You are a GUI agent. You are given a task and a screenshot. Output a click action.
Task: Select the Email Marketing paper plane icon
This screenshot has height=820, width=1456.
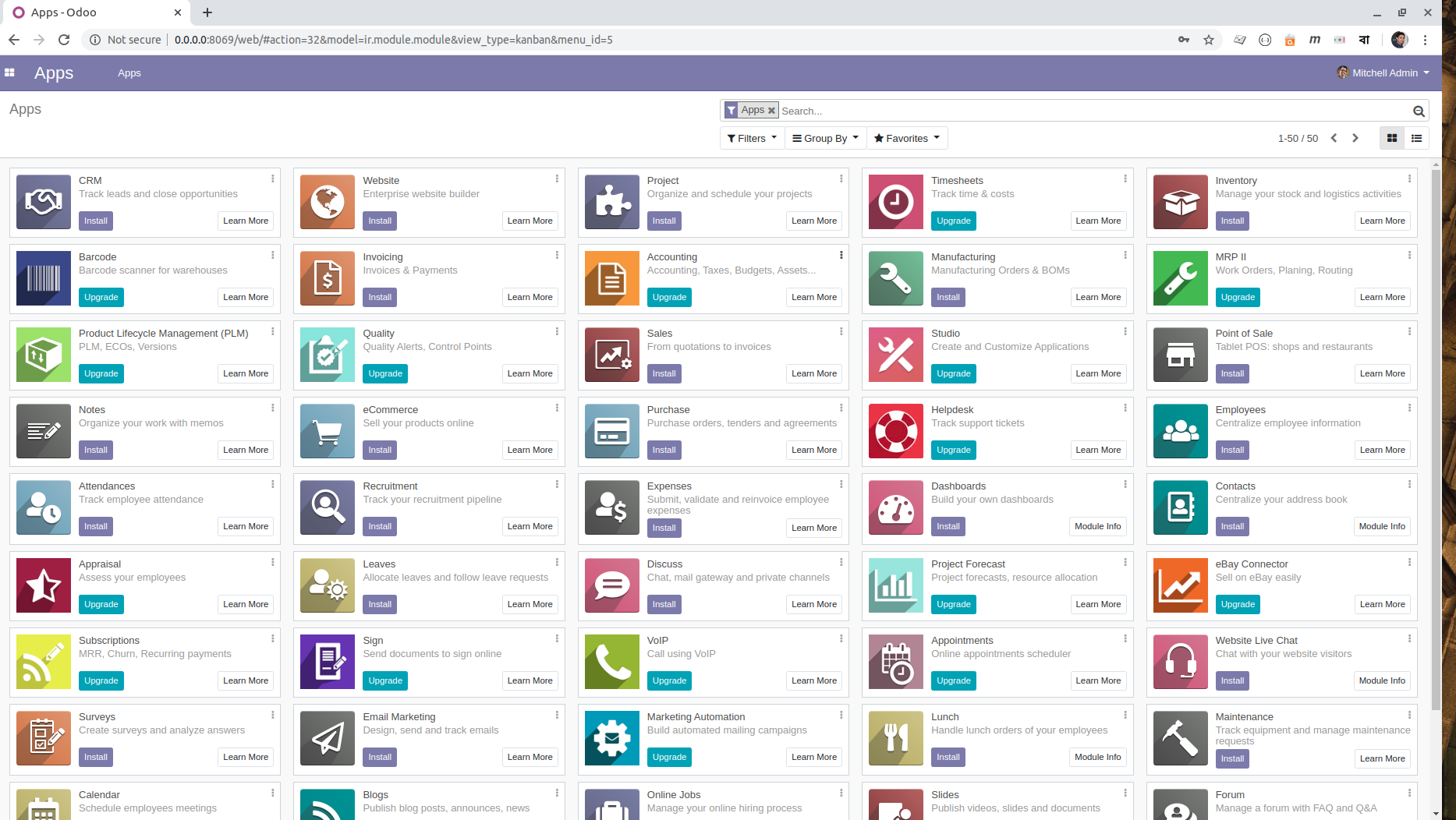pyautogui.click(x=328, y=738)
